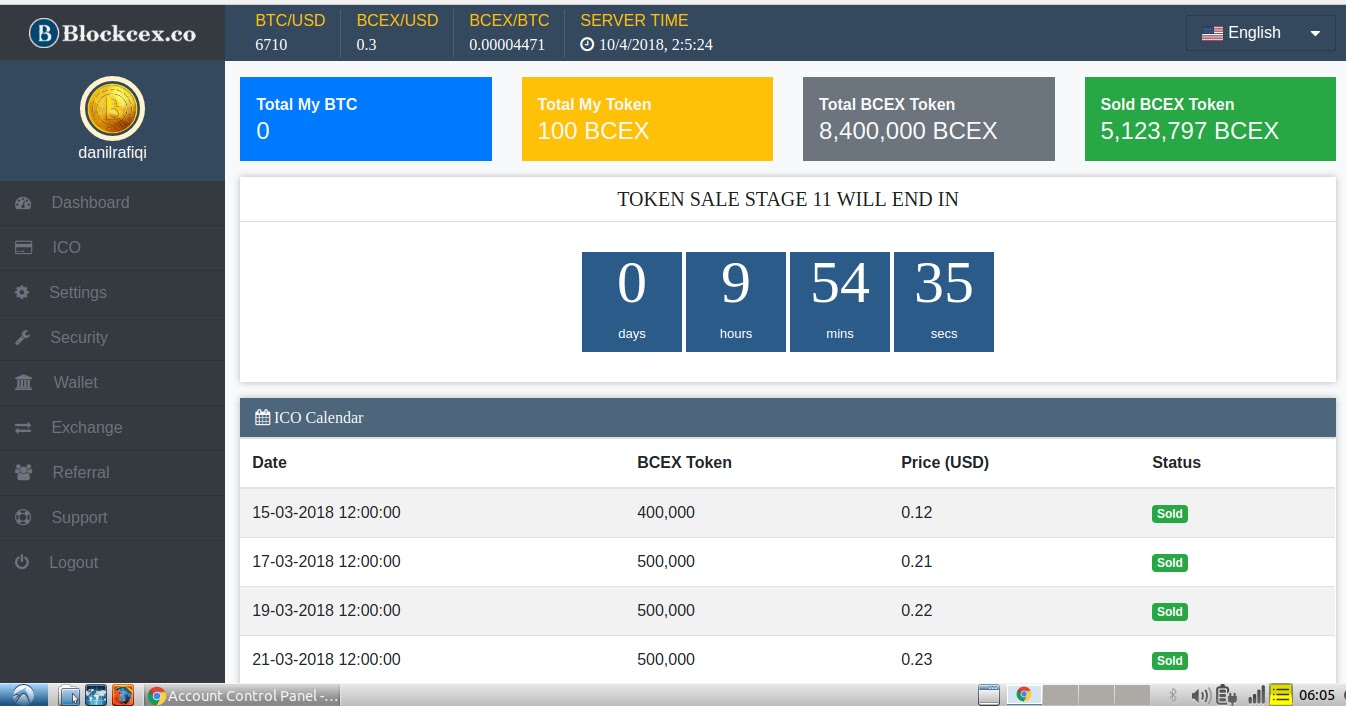This screenshot has height=706, width=1346.
Task: Log out using the Logout link
Action: coord(112,563)
